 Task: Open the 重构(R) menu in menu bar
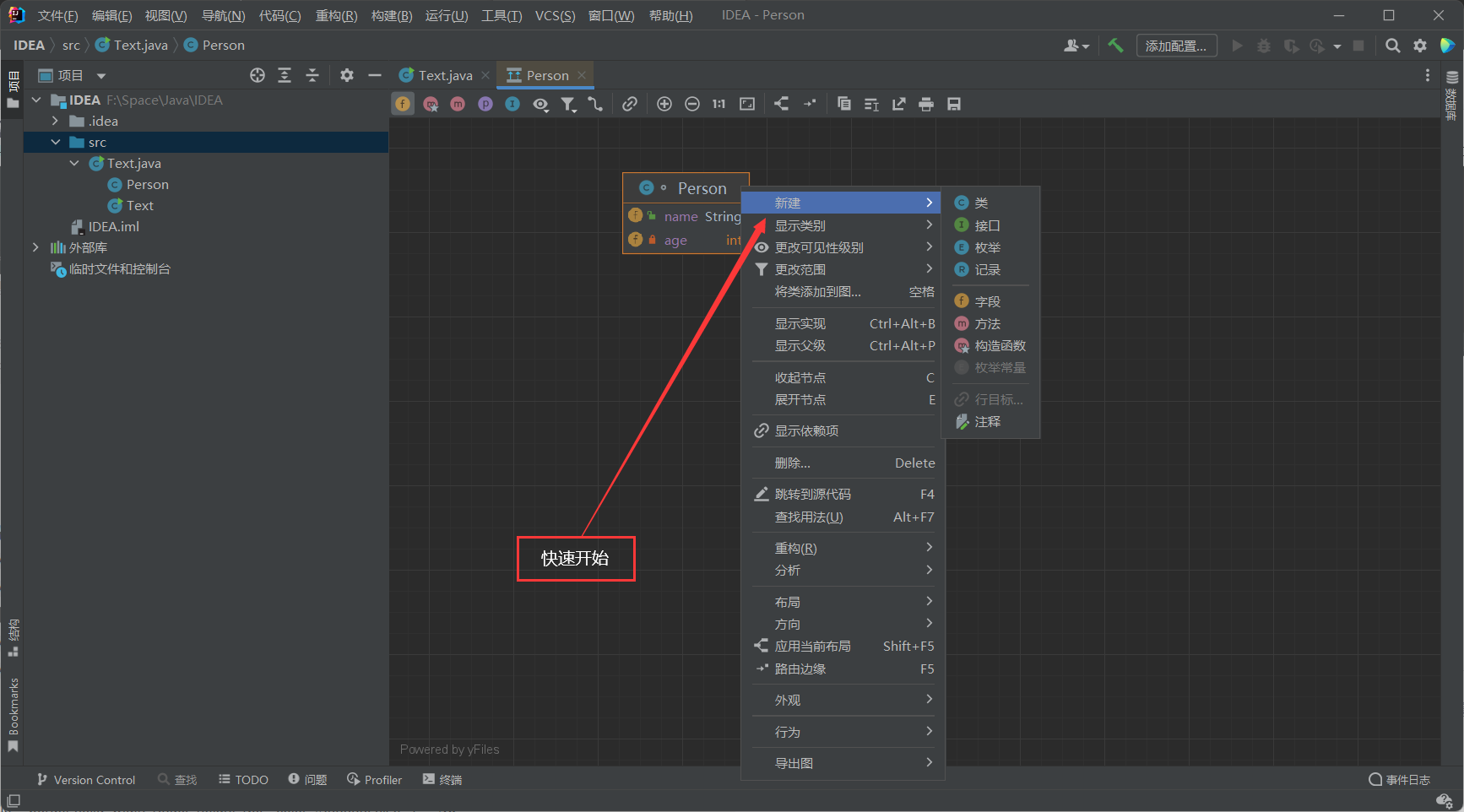point(336,15)
